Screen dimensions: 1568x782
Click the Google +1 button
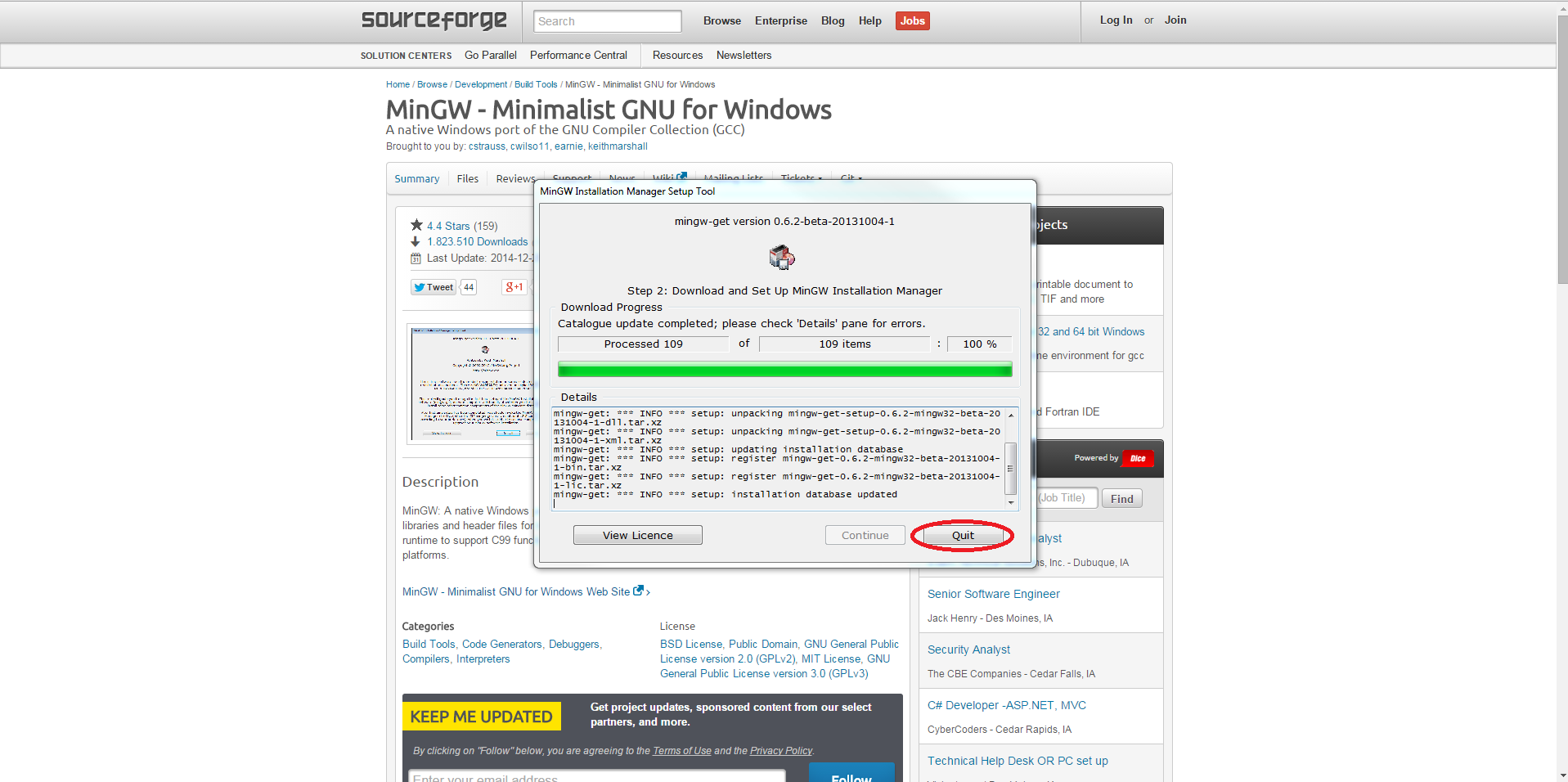(x=514, y=287)
